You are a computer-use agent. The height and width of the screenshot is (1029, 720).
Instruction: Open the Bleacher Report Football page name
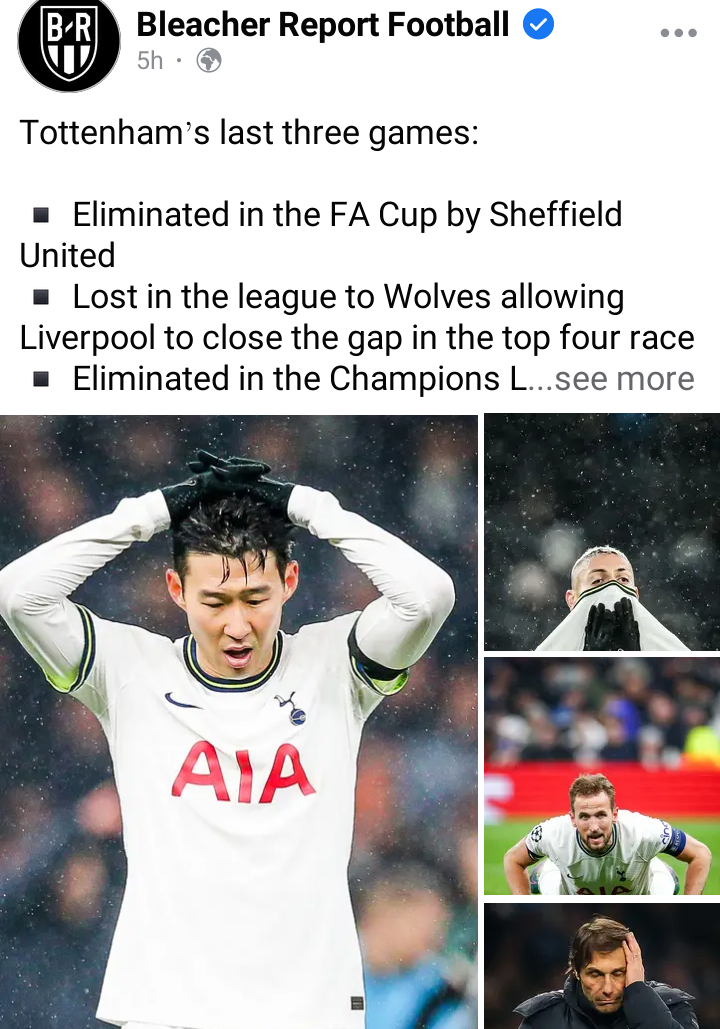322,24
